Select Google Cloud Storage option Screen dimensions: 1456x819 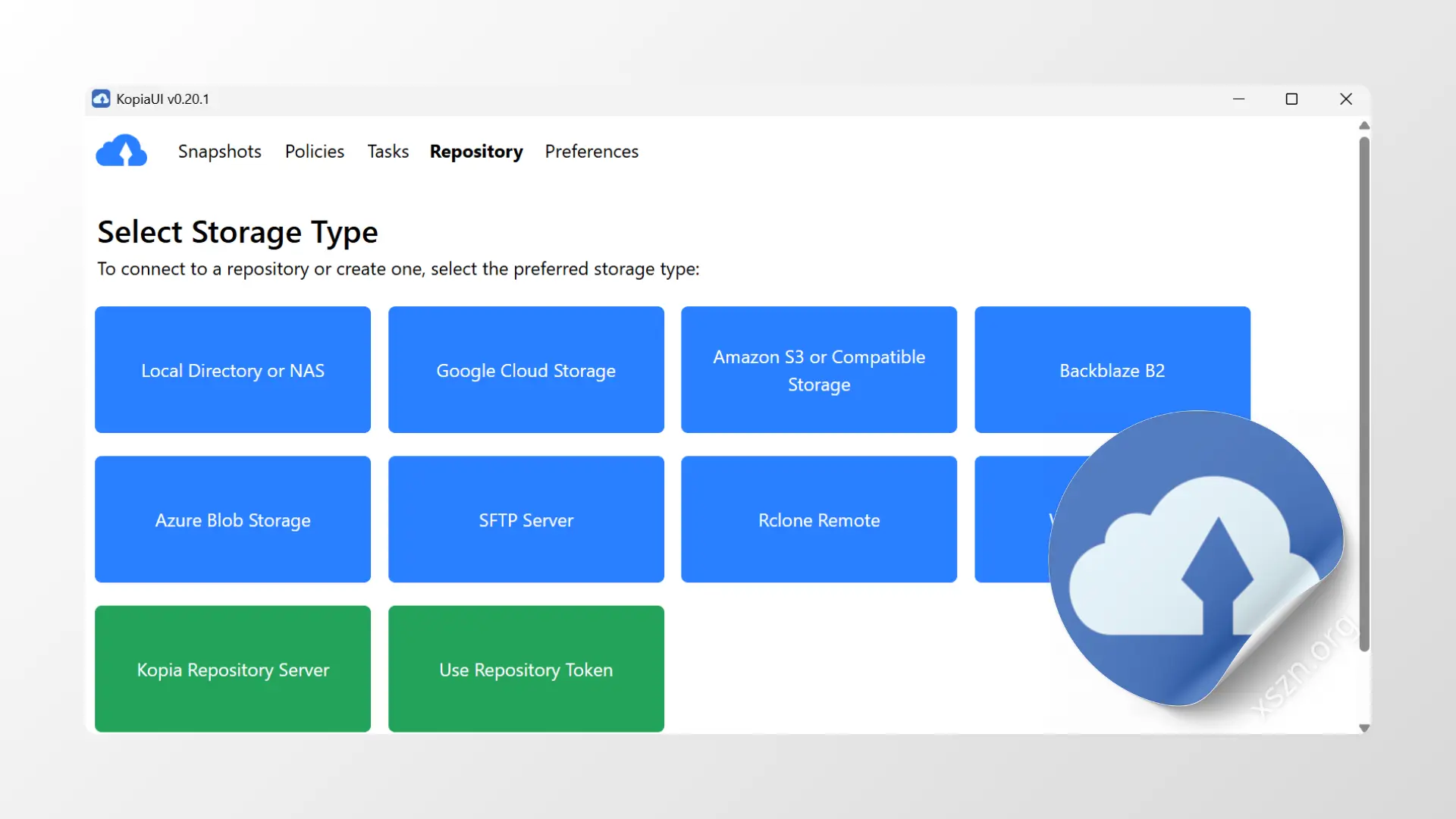coord(526,370)
